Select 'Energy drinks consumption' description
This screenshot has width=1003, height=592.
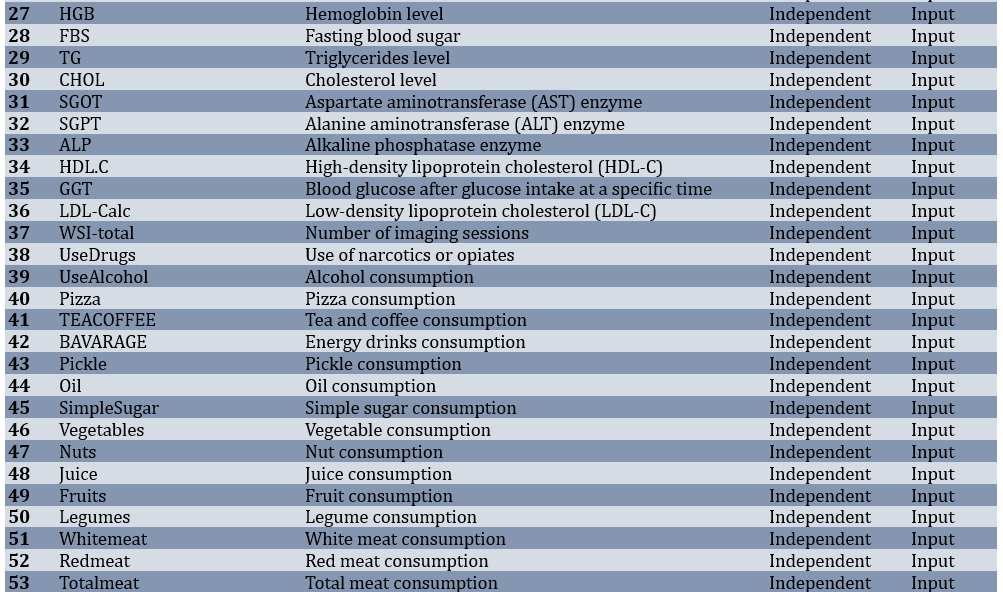414,342
